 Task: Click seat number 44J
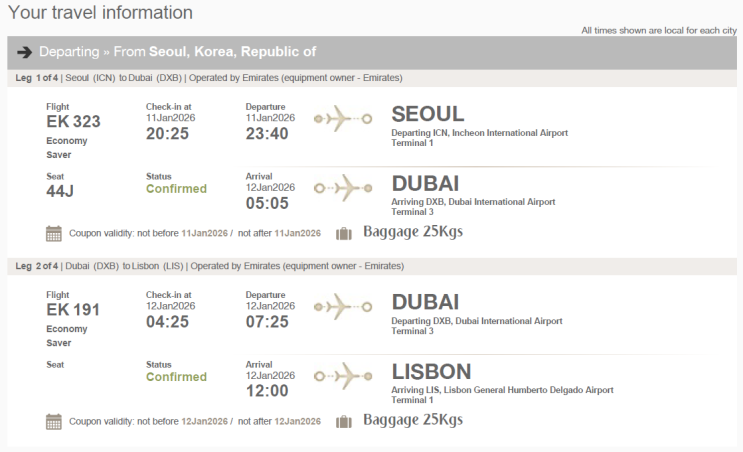click(62, 192)
